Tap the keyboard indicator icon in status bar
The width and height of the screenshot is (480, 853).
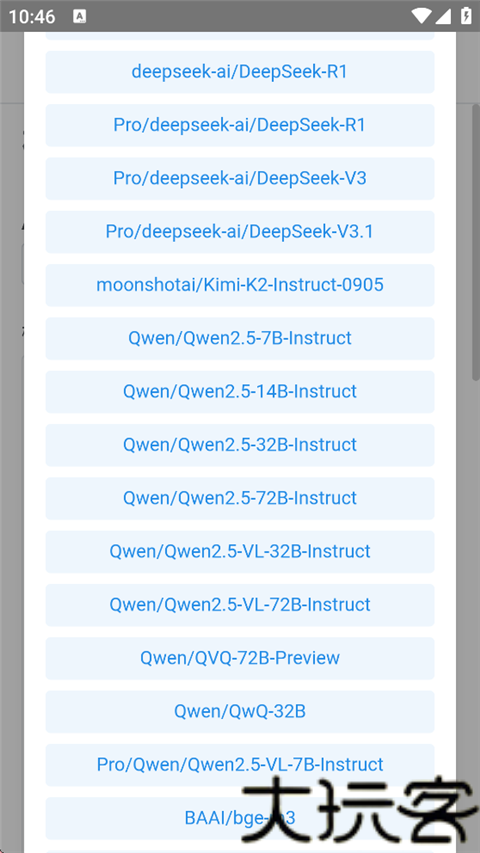tap(79, 16)
